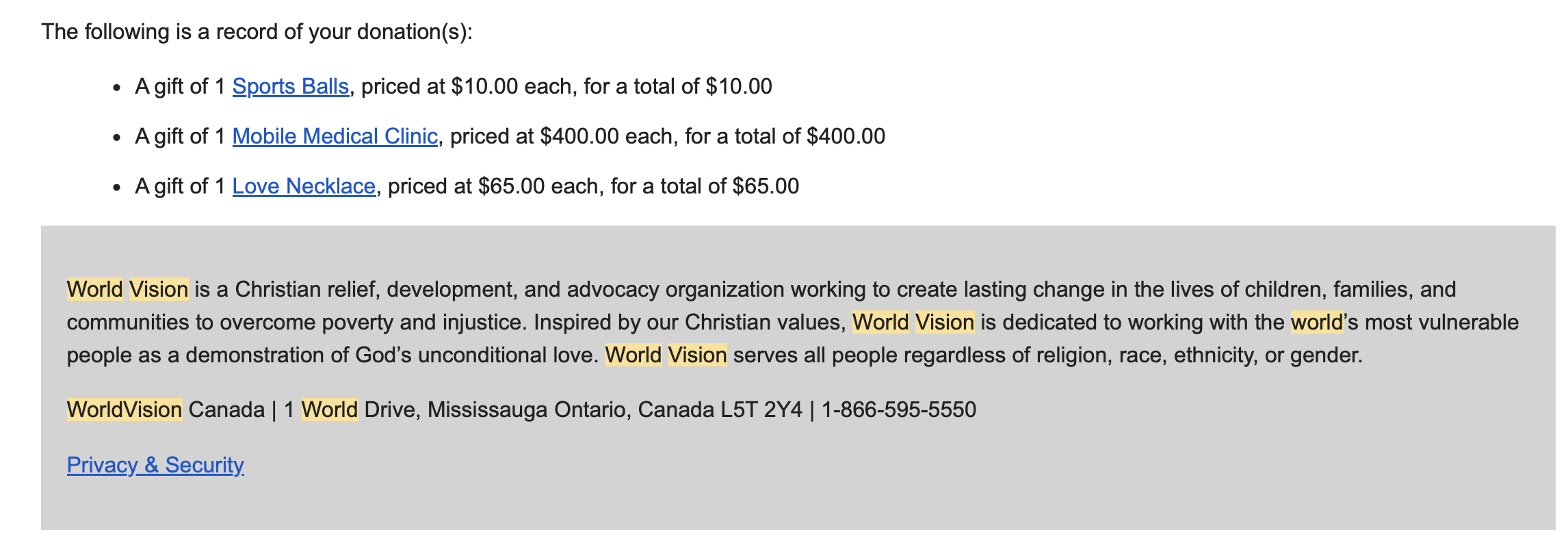Click the phone number 1-866-595-5550

click(898, 410)
